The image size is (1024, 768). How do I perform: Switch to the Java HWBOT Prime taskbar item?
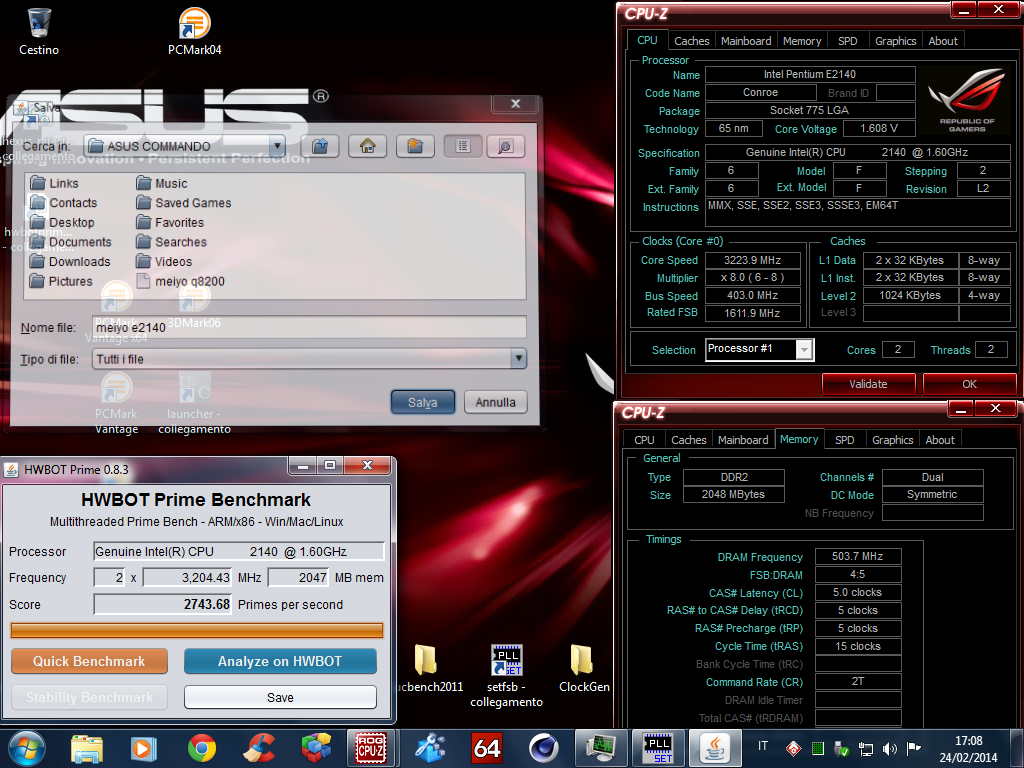point(714,748)
